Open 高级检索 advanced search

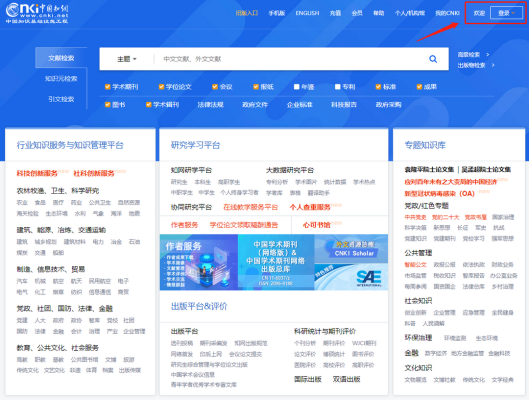(469, 54)
